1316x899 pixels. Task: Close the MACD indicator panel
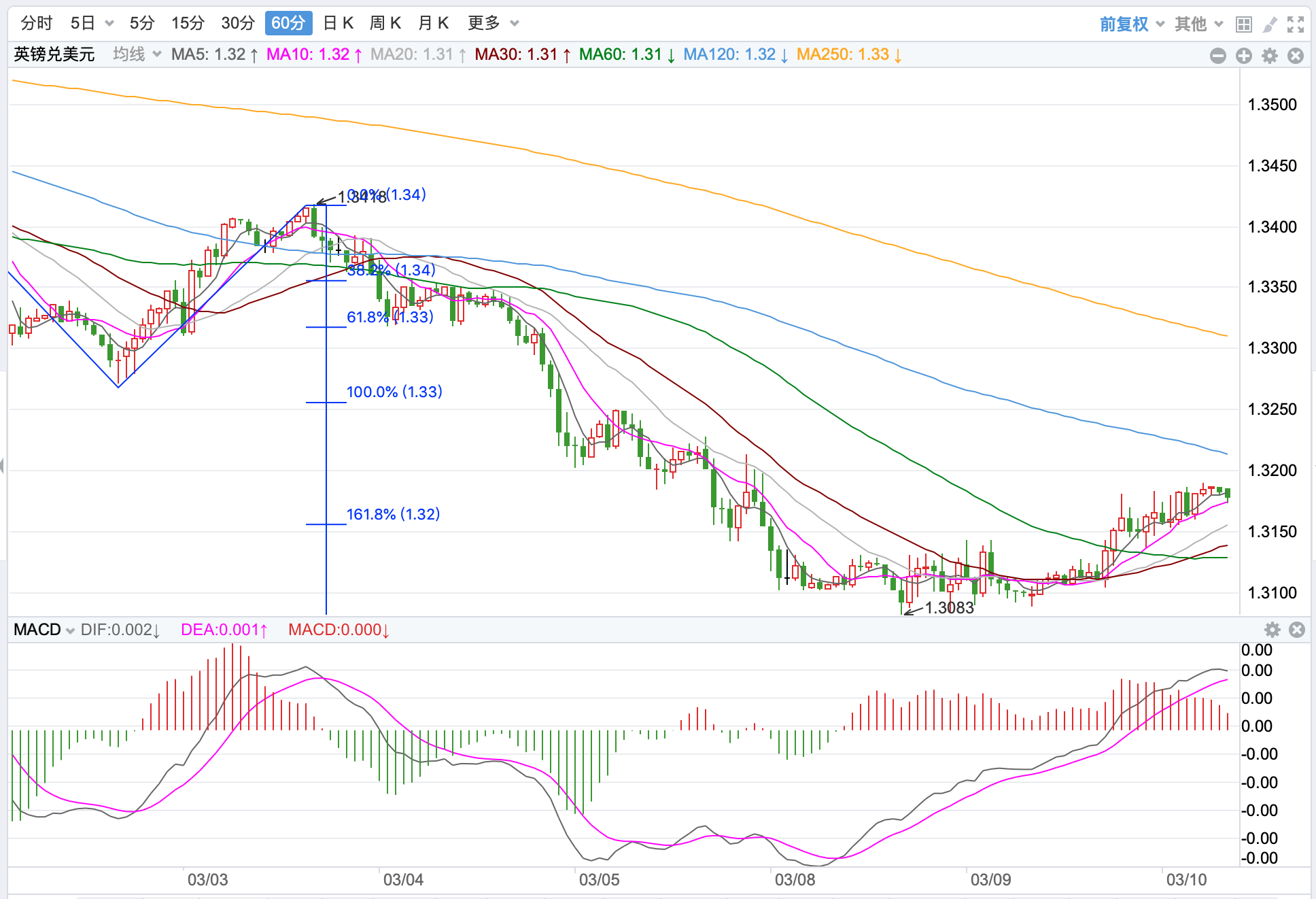point(1297,630)
